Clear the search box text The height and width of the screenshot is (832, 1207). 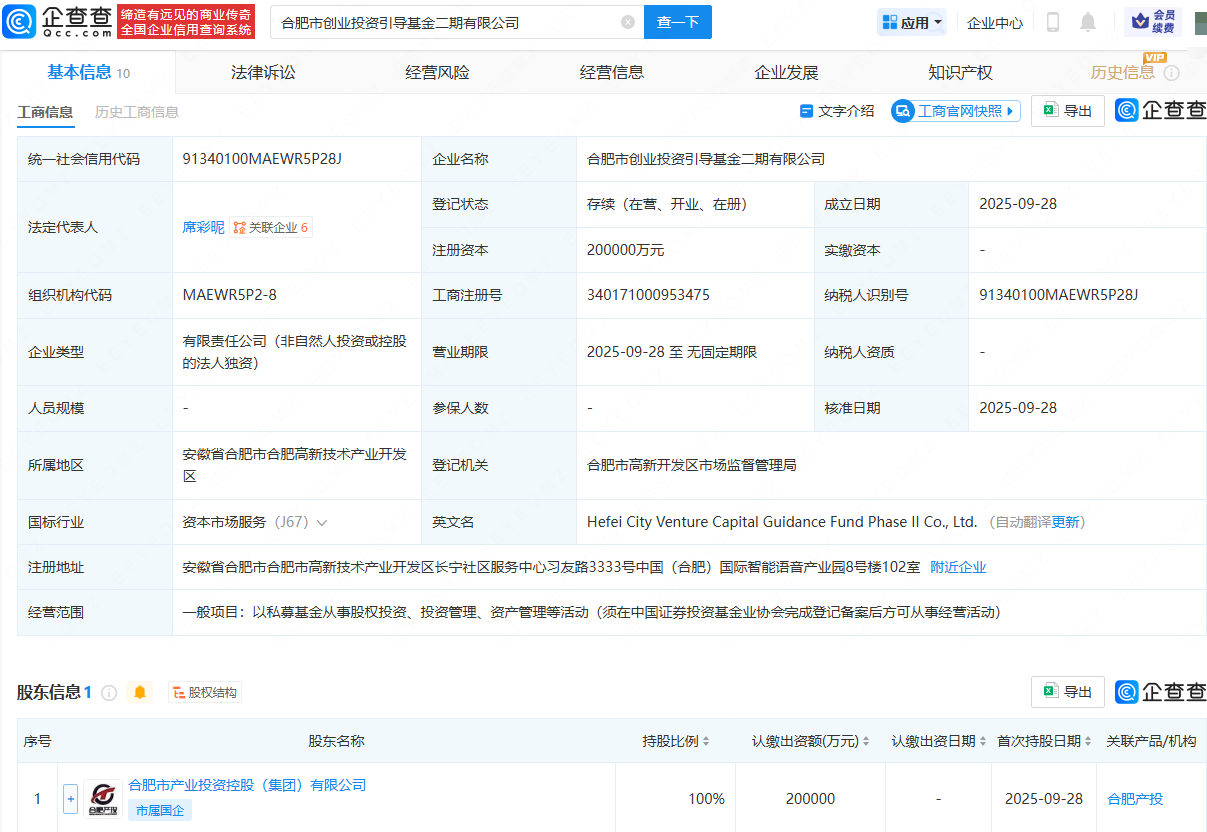[628, 22]
